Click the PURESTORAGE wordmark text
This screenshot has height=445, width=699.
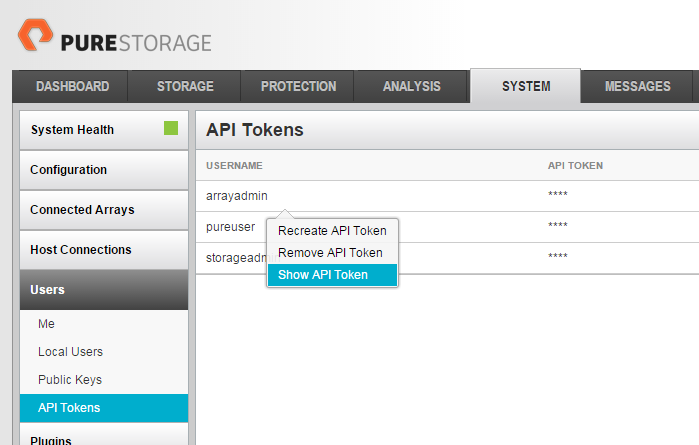pos(136,43)
